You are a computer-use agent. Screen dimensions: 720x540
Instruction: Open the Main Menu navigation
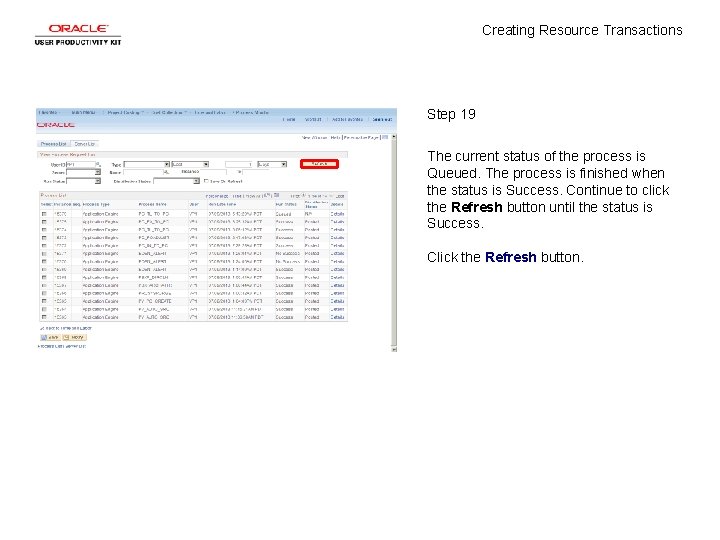click(83, 112)
